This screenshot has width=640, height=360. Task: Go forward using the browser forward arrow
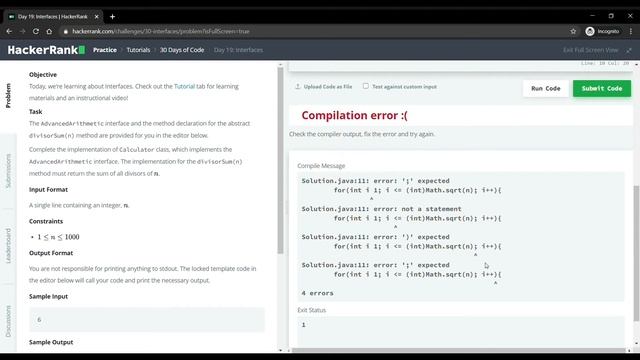pos(22,31)
